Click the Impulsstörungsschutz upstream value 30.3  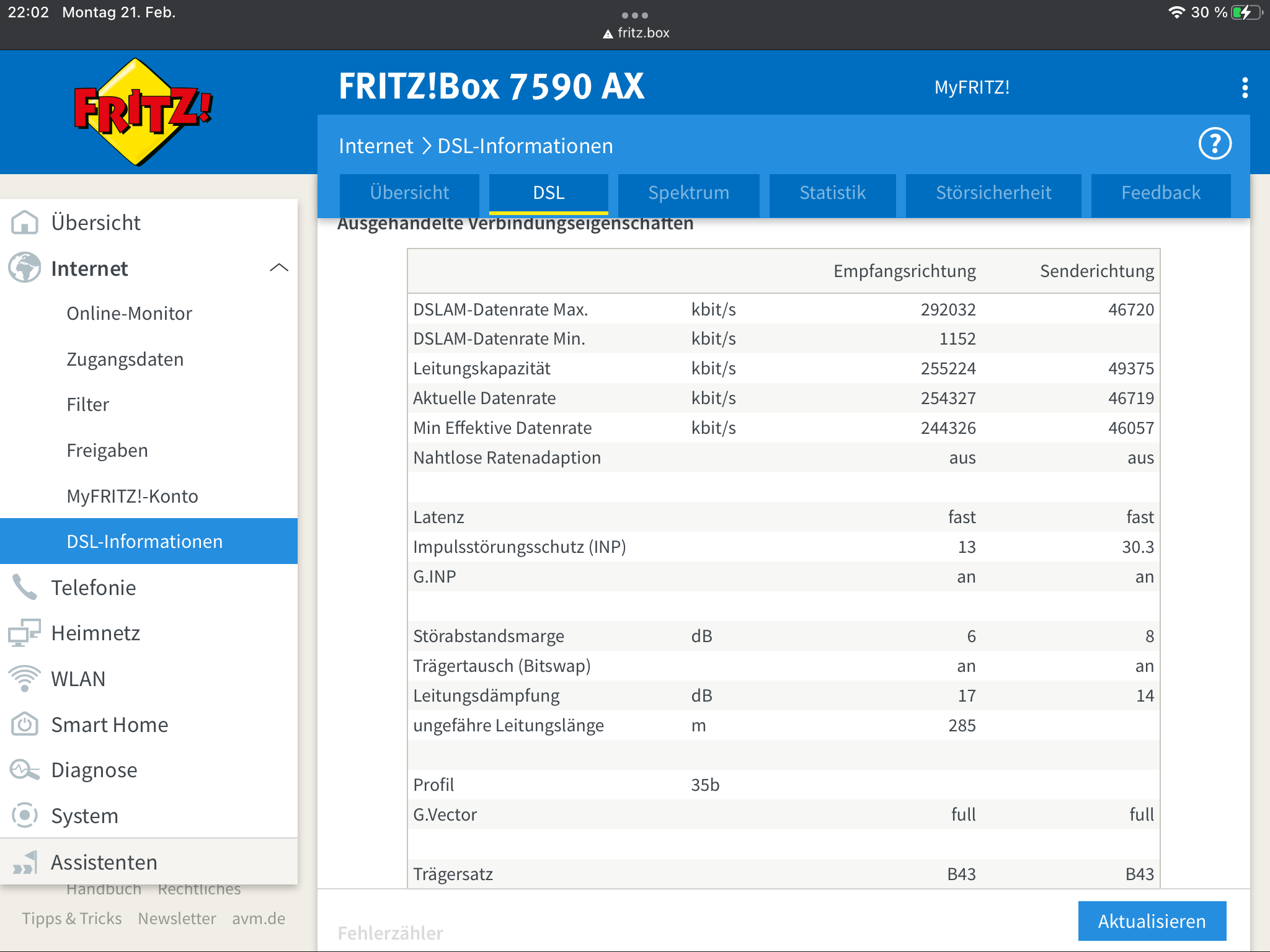point(1138,547)
